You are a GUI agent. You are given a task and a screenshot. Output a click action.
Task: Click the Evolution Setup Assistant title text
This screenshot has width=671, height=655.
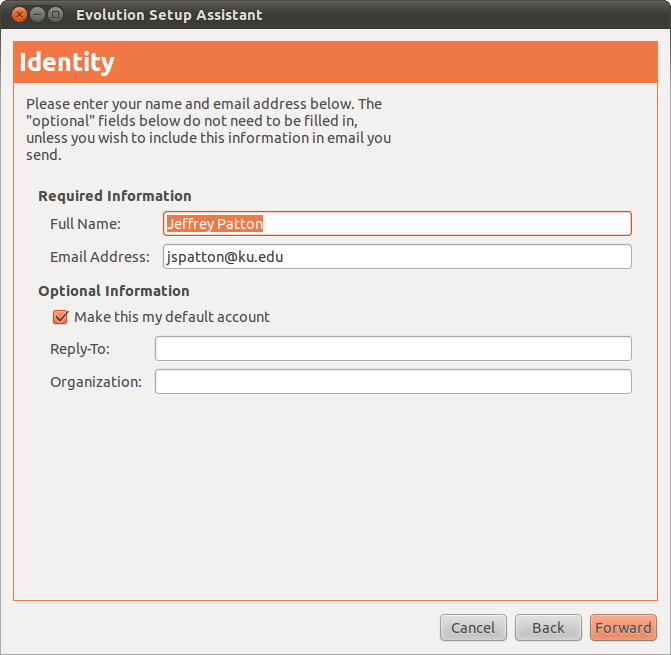(x=169, y=15)
